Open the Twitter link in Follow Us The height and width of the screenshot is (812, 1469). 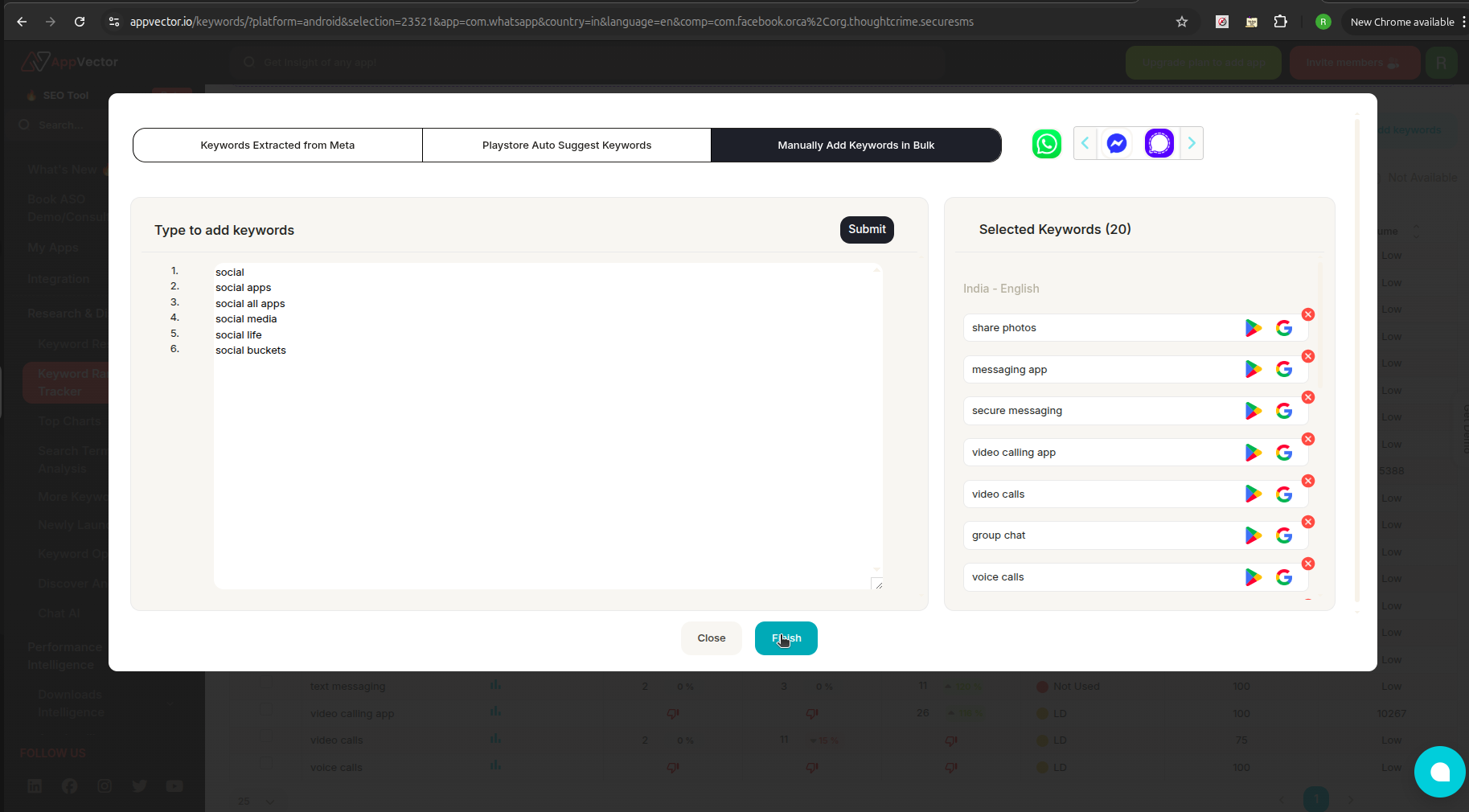[x=139, y=786]
